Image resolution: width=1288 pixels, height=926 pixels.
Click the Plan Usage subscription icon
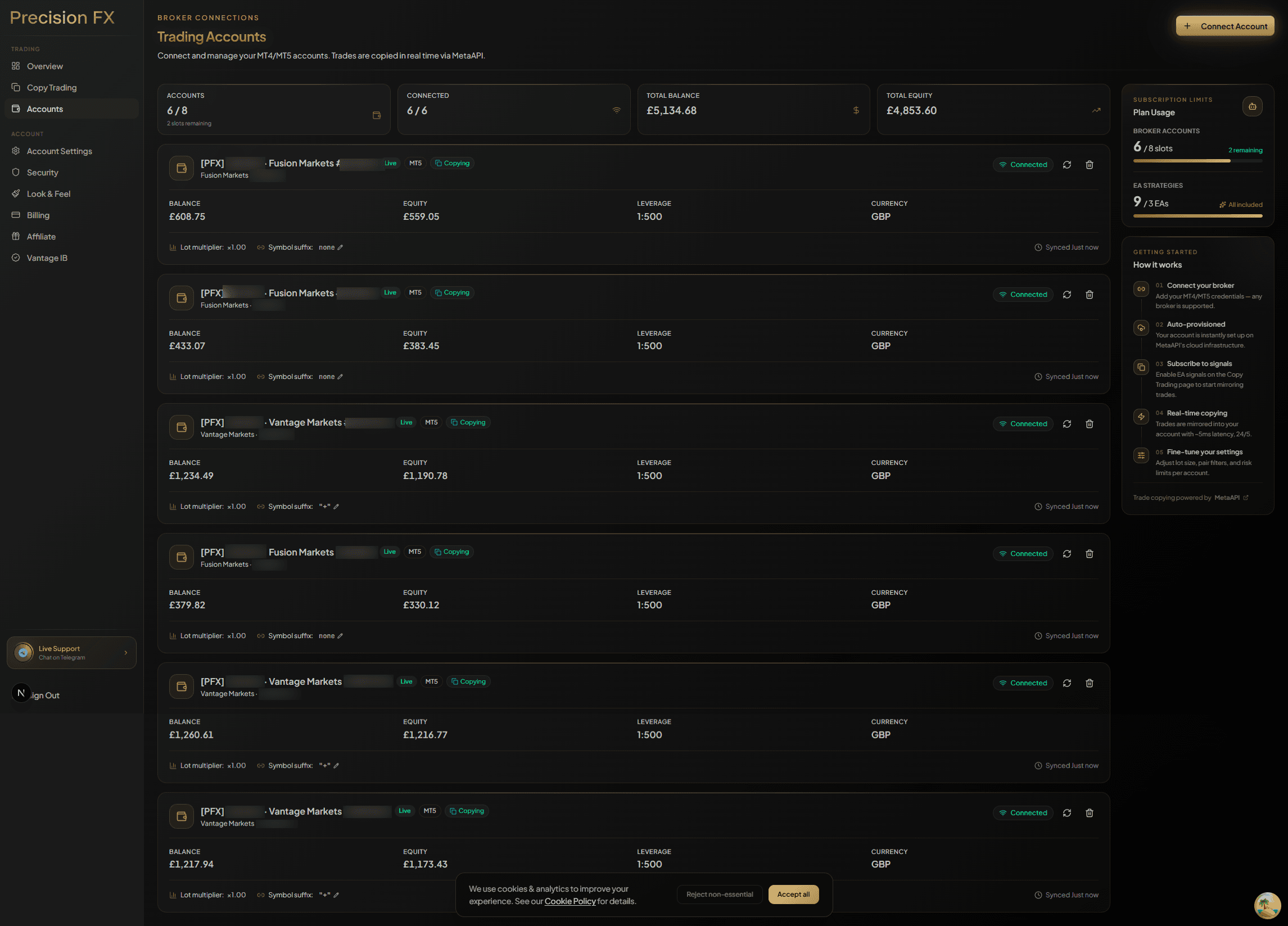coord(1252,106)
